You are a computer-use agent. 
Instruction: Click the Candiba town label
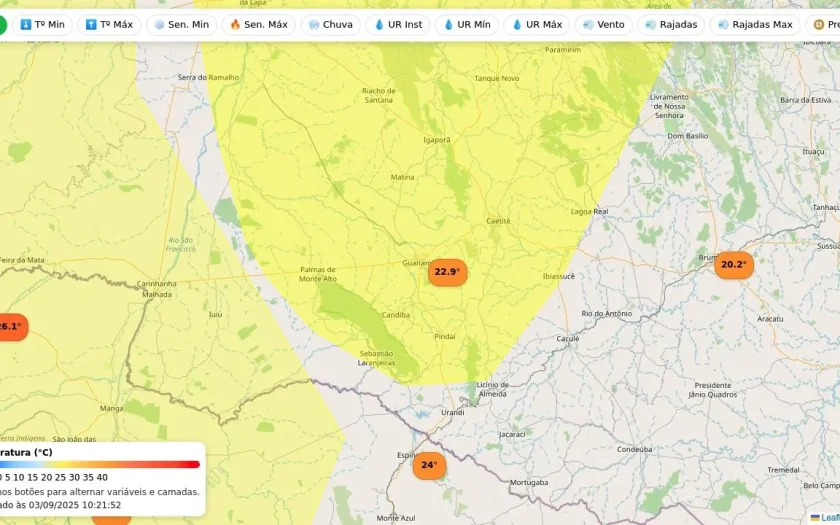click(x=396, y=315)
